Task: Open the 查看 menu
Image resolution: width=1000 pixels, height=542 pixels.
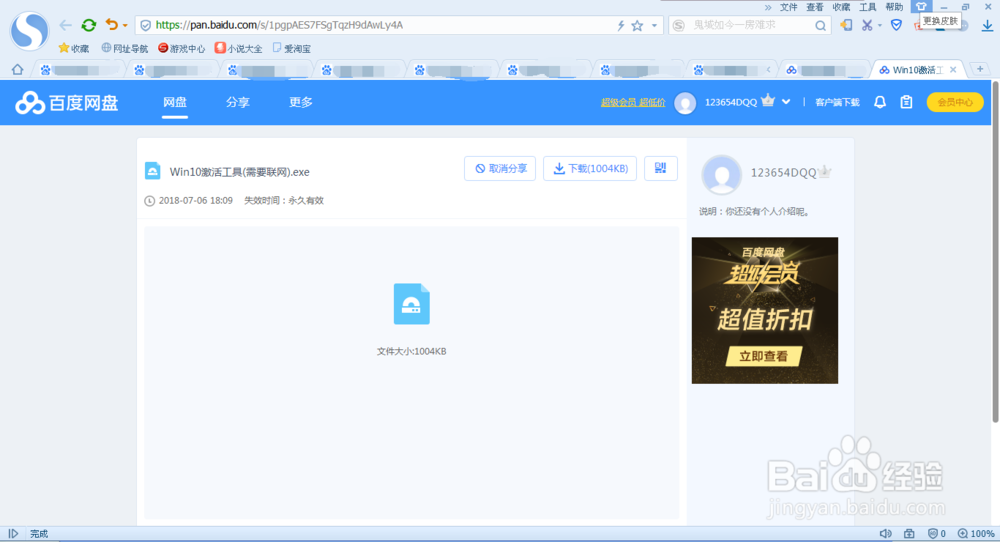Action: point(815,7)
